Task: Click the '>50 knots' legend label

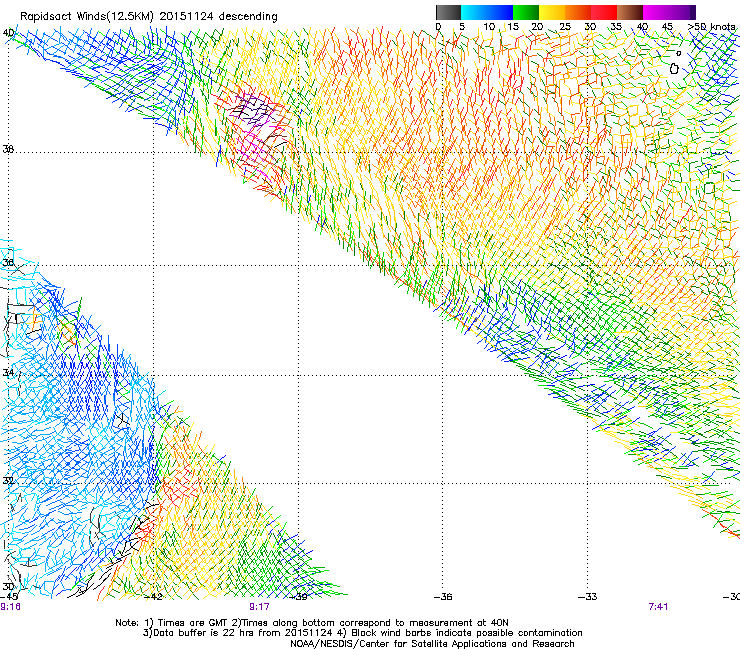Action: click(x=711, y=27)
